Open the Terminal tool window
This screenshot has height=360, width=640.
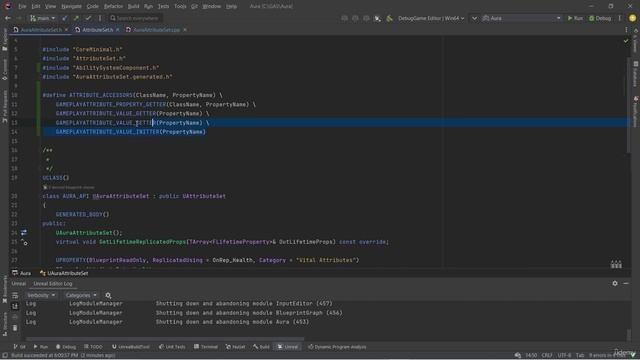pyautogui.click(x=206, y=347)
